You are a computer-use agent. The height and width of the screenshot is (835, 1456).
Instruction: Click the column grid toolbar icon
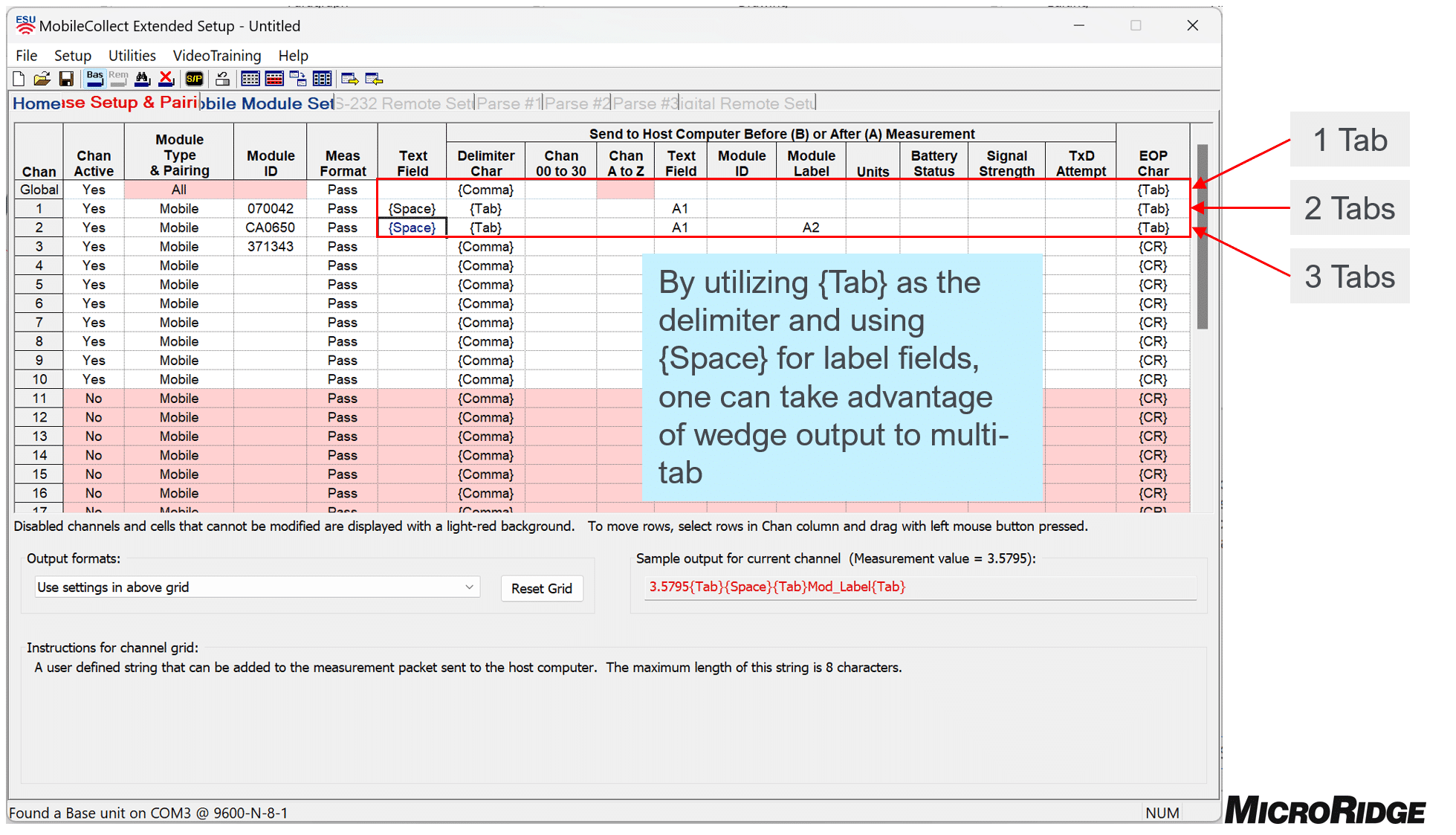tap(322, 79)
